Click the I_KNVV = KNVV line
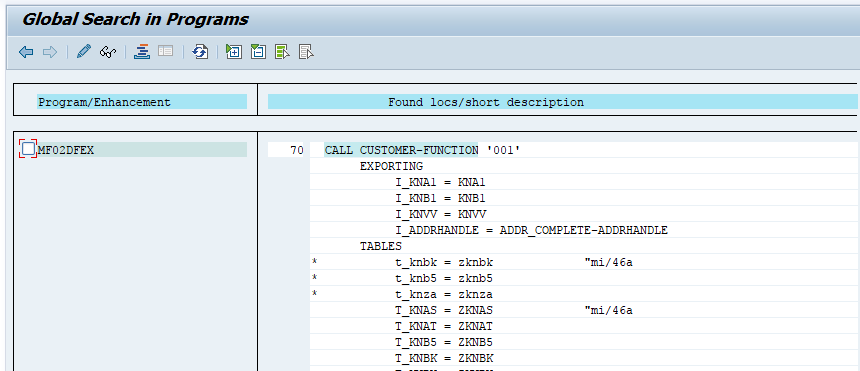Image resolution: width=860 pixels, height=371 pixels. point(440,214)
